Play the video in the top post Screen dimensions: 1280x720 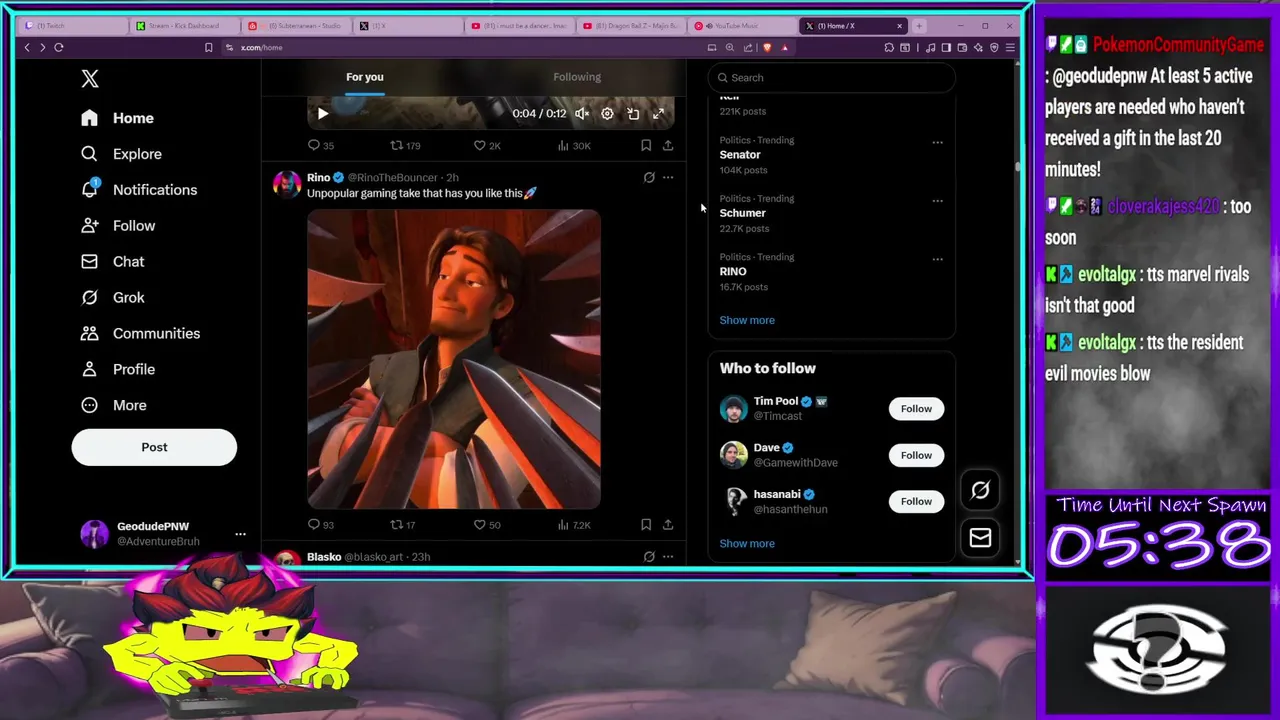pos(322,114)
